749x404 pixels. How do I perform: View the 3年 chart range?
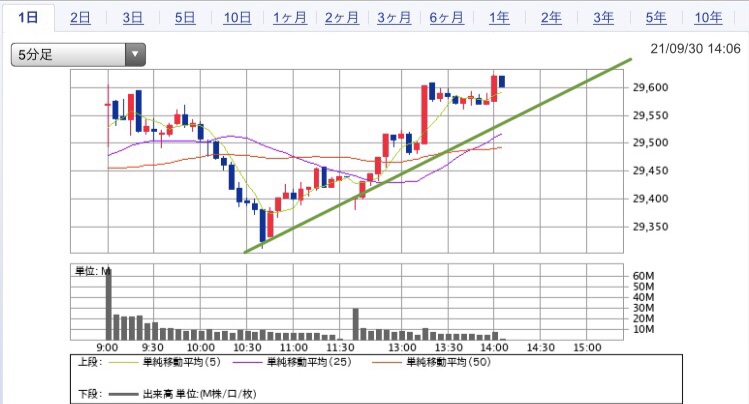point(603,18)
